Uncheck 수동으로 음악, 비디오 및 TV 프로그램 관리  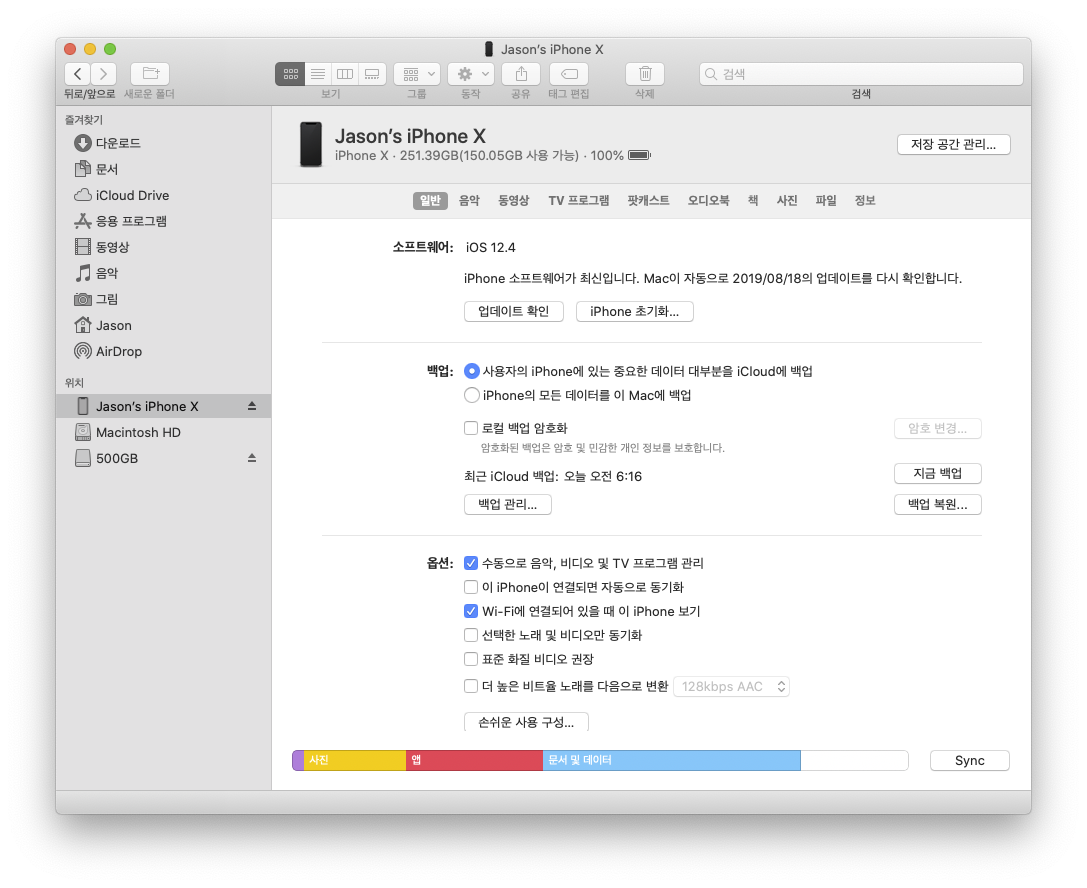pyautogui.click(x=471, y=563)
